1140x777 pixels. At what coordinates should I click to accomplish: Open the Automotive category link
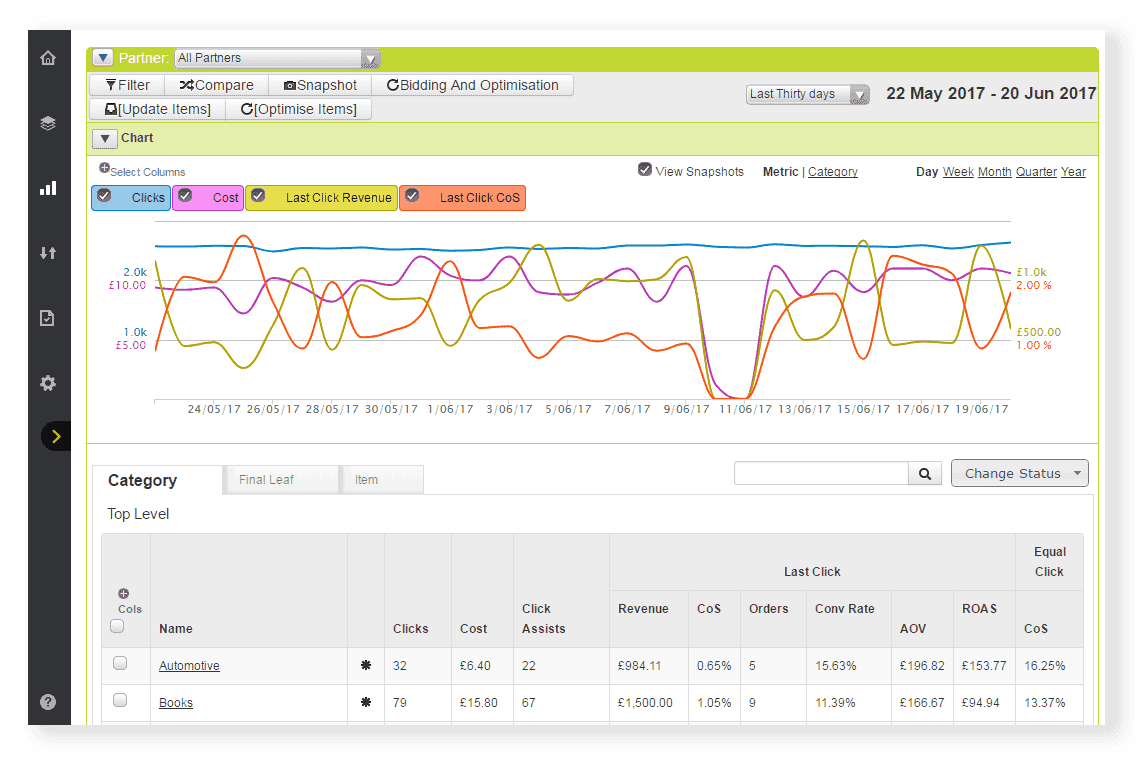189,665
